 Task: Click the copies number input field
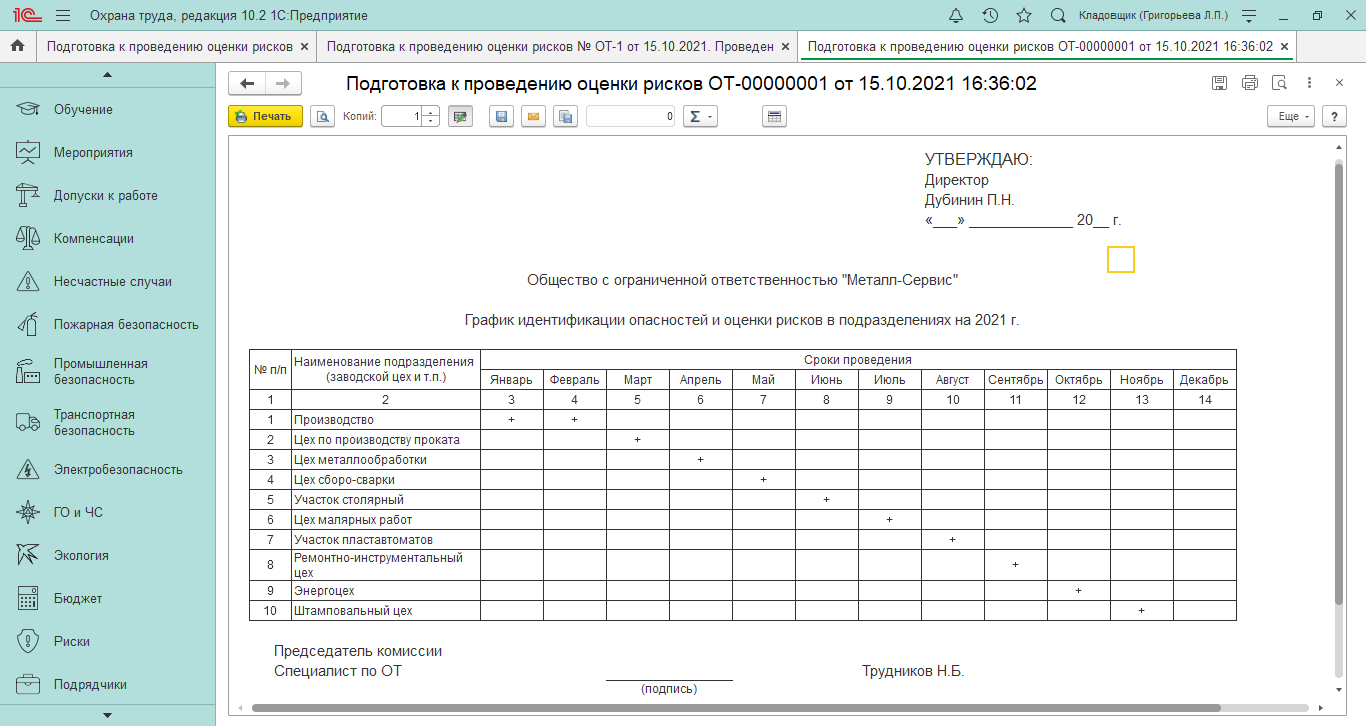tap(403, 117)
